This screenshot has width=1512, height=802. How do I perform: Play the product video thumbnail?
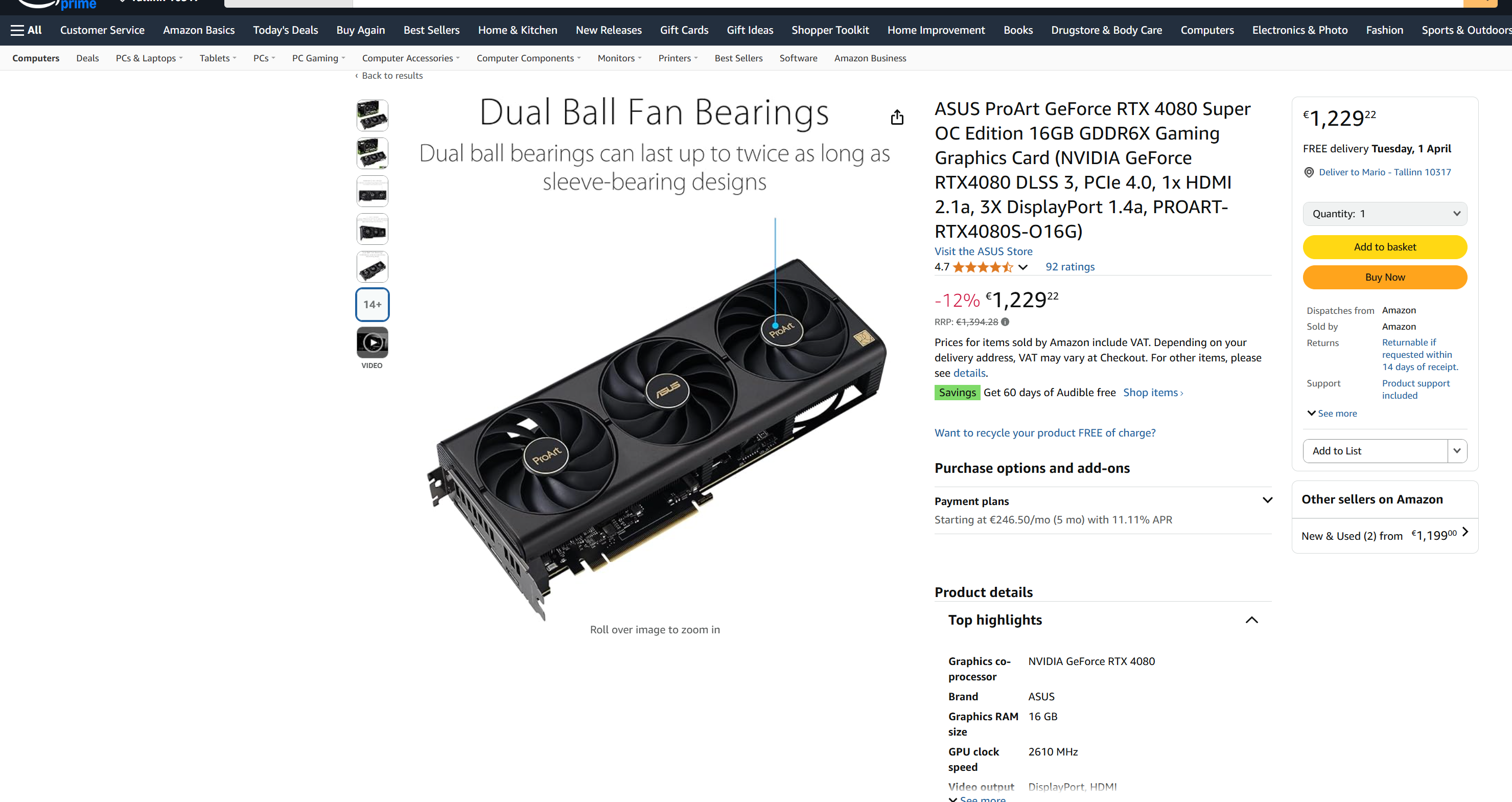372,342
